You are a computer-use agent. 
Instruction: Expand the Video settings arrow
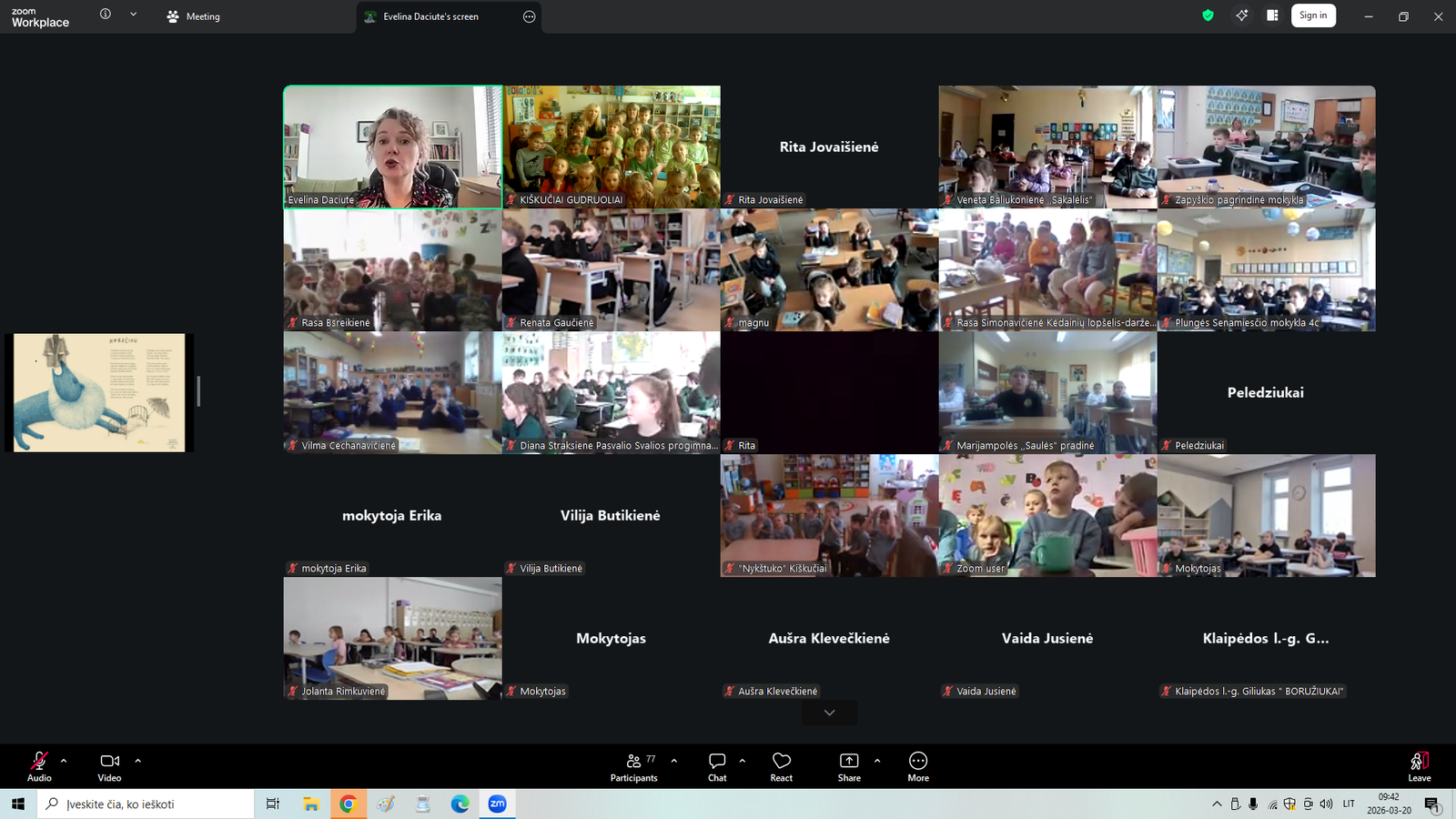(138, 760)
